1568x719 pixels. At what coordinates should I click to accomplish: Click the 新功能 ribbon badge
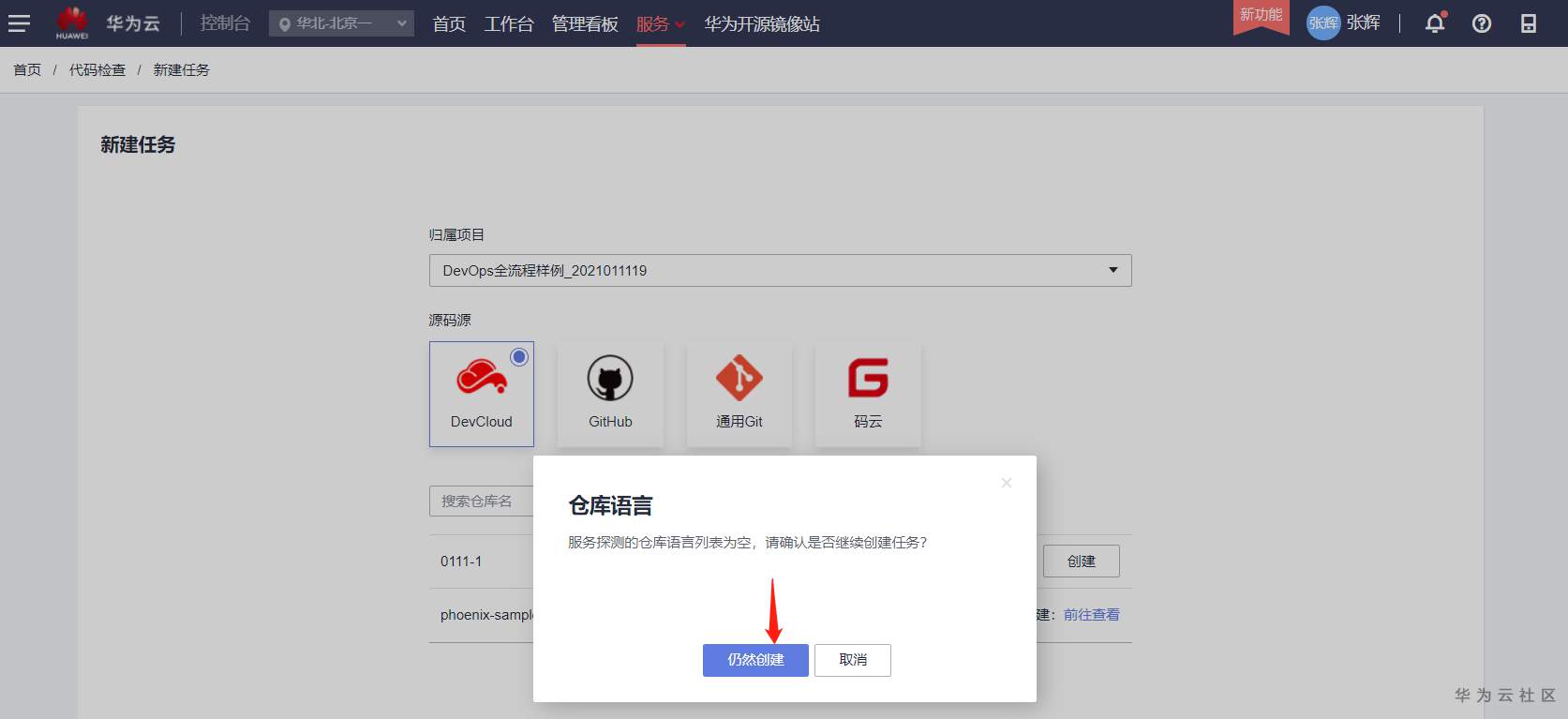[1261, 16]
